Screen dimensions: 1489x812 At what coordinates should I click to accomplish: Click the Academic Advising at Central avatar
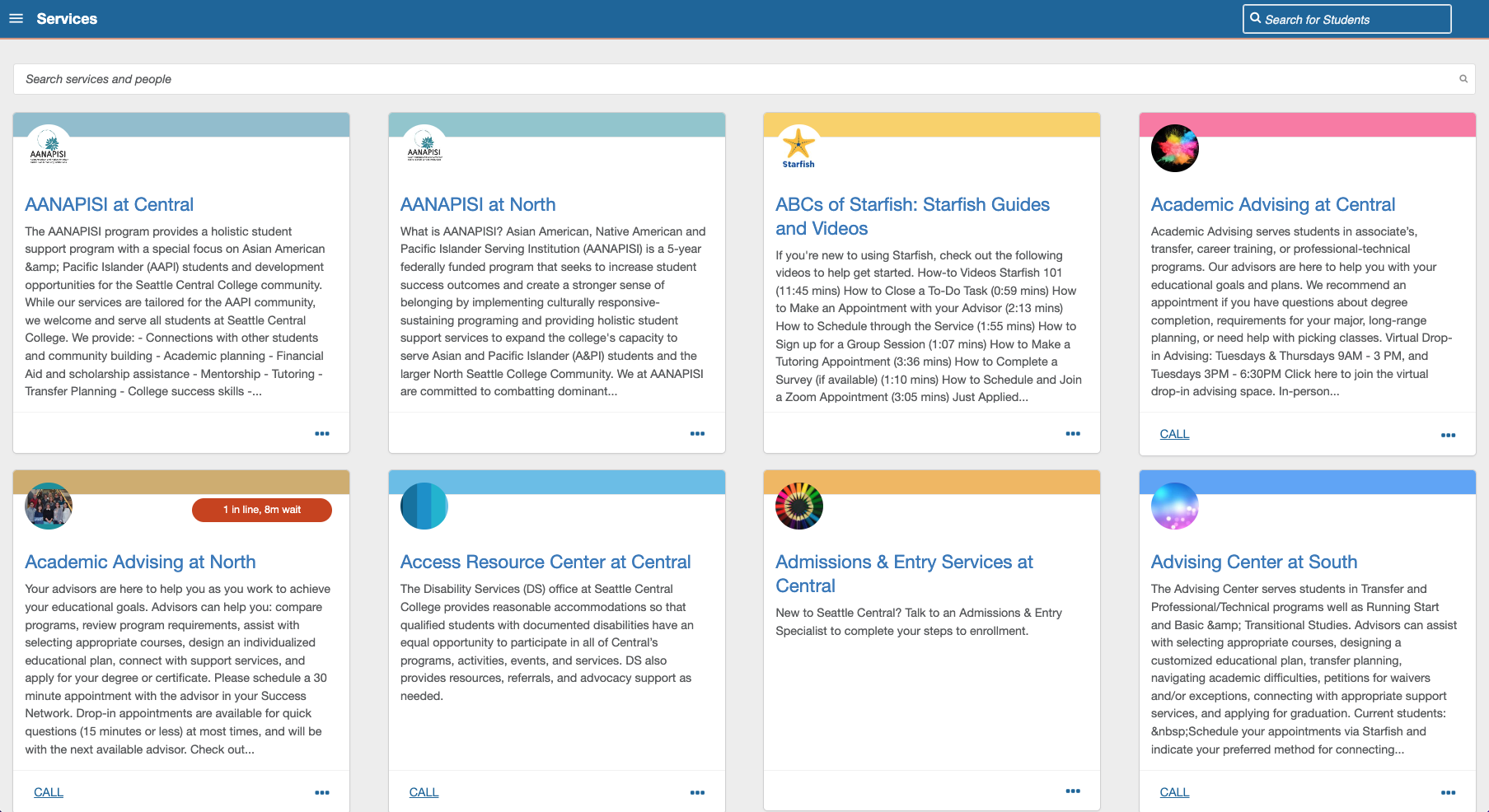click(1175, 148)
